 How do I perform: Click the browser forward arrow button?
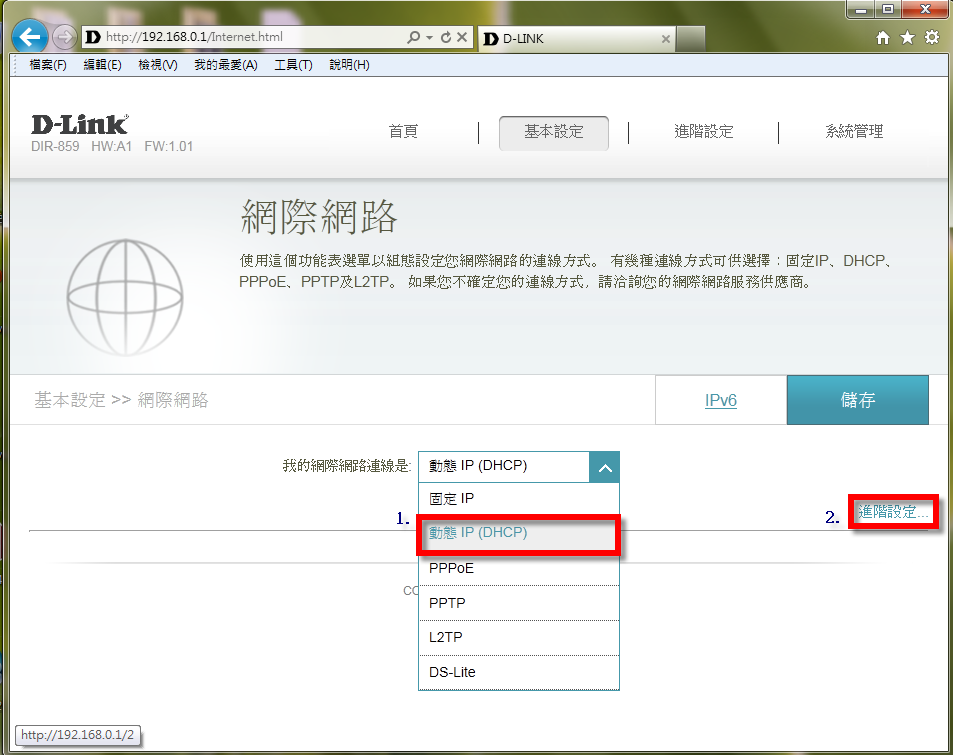(64, 38)
